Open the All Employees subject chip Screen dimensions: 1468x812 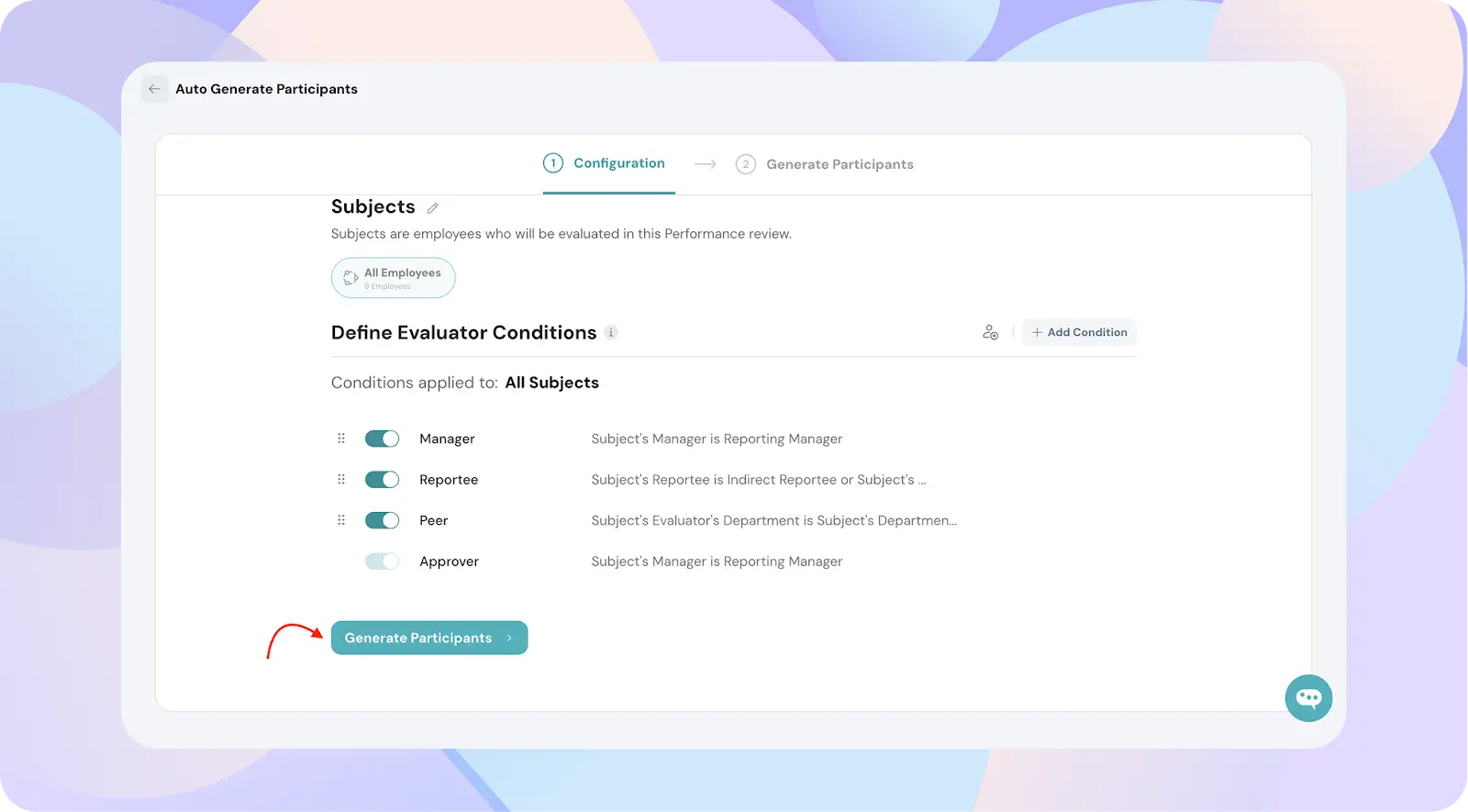393,278
